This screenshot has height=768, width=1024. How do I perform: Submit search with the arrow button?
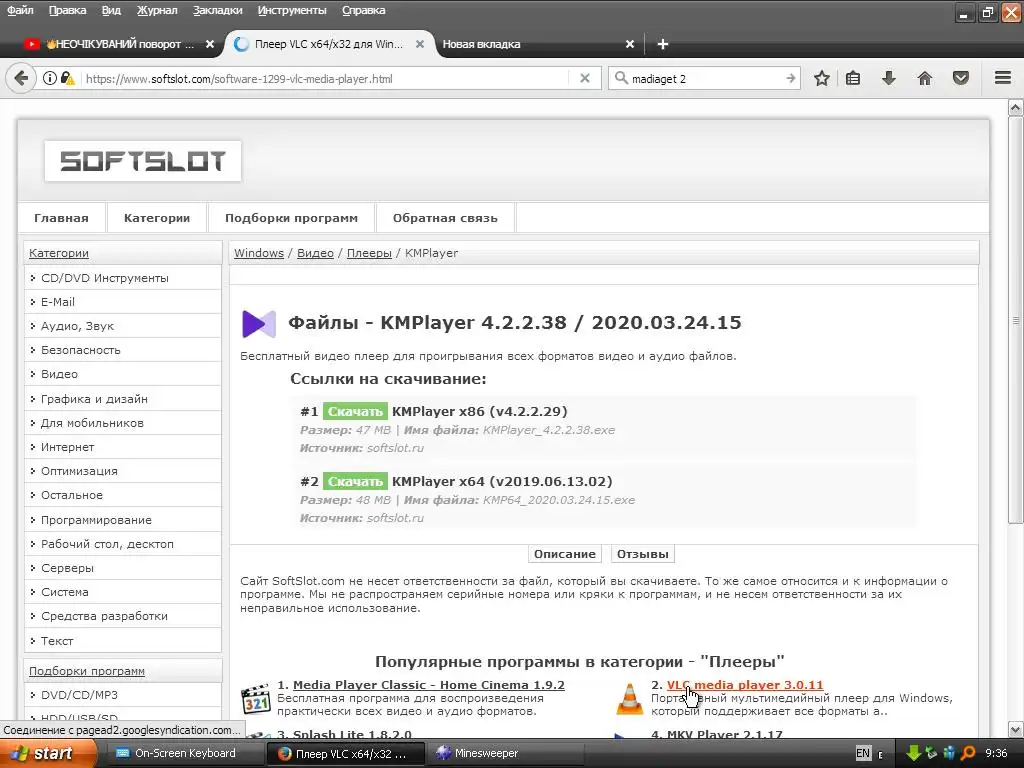[x=791, y=78]
